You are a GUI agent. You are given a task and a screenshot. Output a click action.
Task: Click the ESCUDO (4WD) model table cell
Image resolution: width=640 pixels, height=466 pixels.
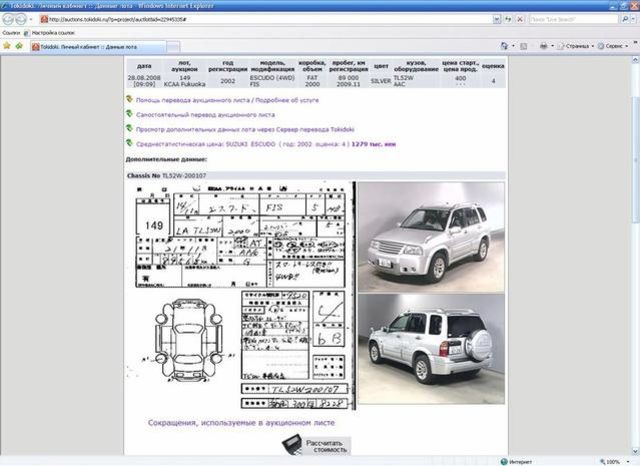[272, 81]
